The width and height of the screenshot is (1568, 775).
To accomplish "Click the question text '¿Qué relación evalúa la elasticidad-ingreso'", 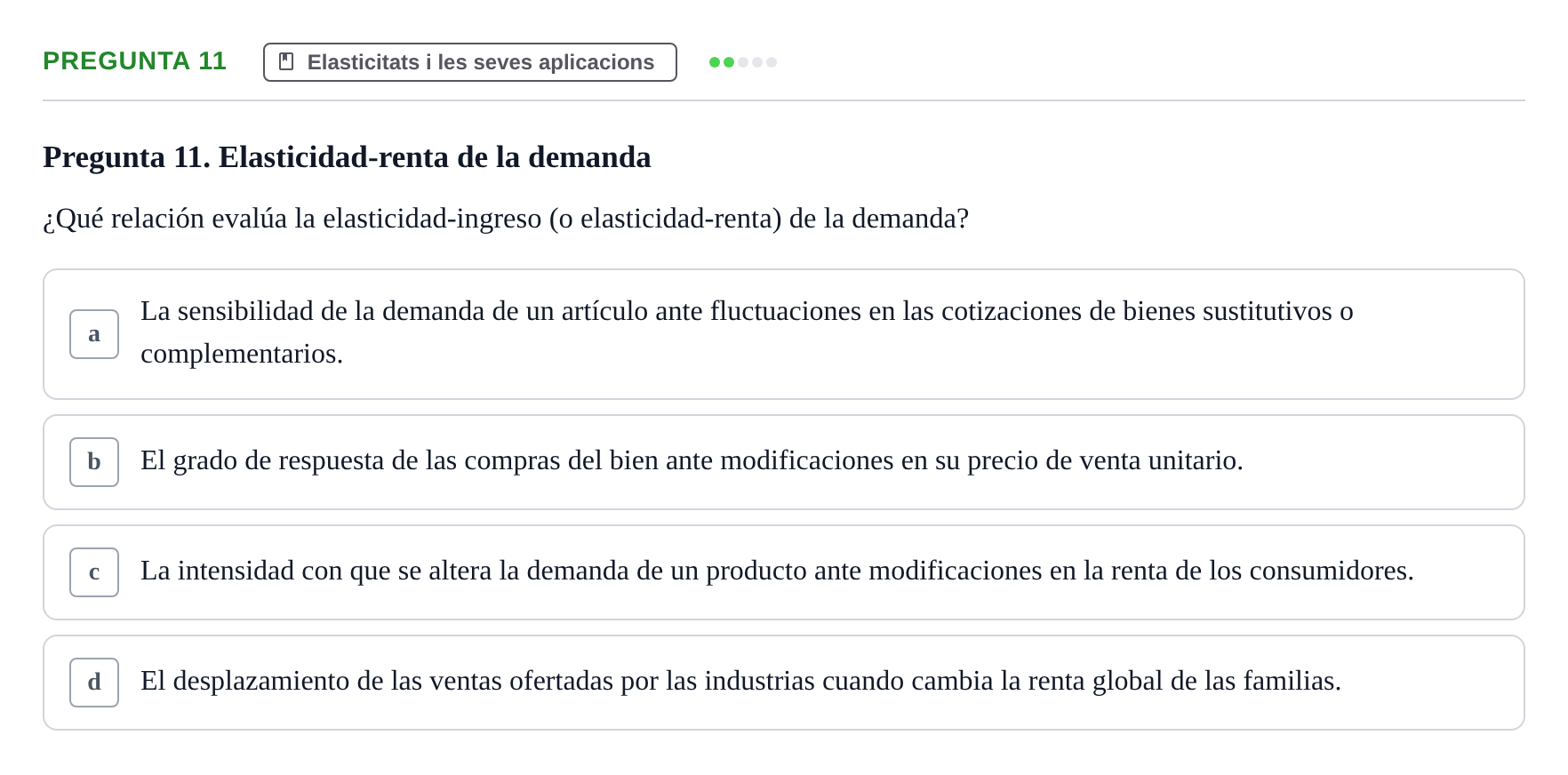I will click(292, 219).
